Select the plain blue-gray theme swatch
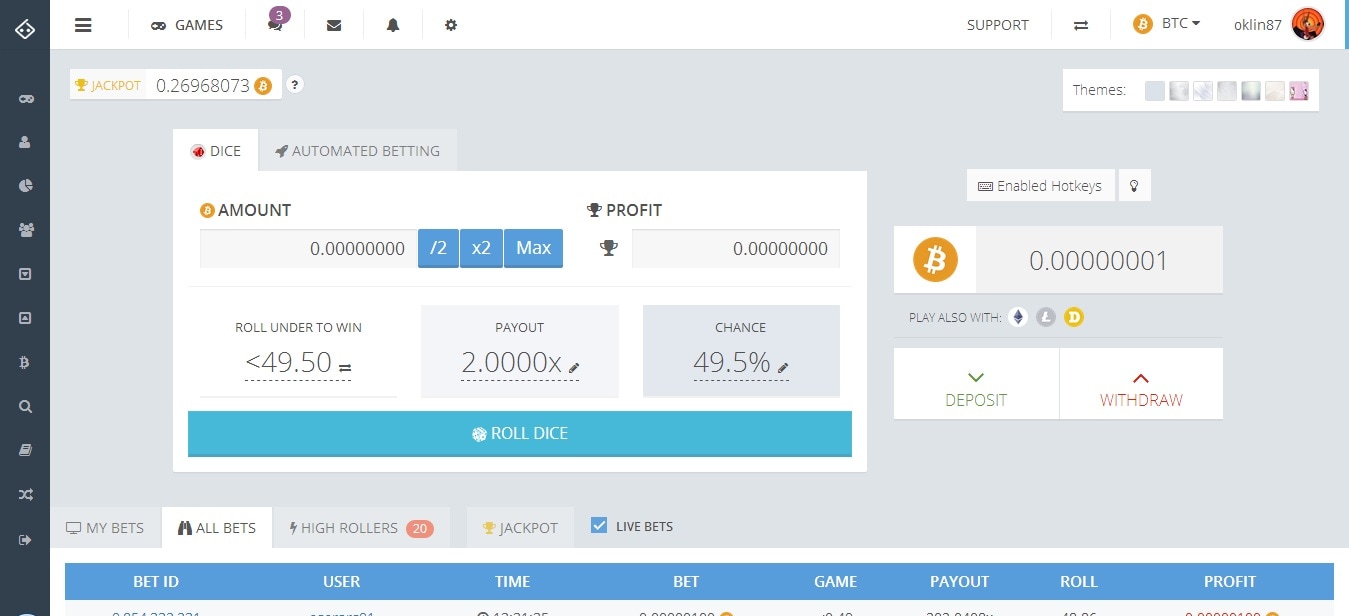Viewport: 1349px width, 616px height. (1155, 91)
